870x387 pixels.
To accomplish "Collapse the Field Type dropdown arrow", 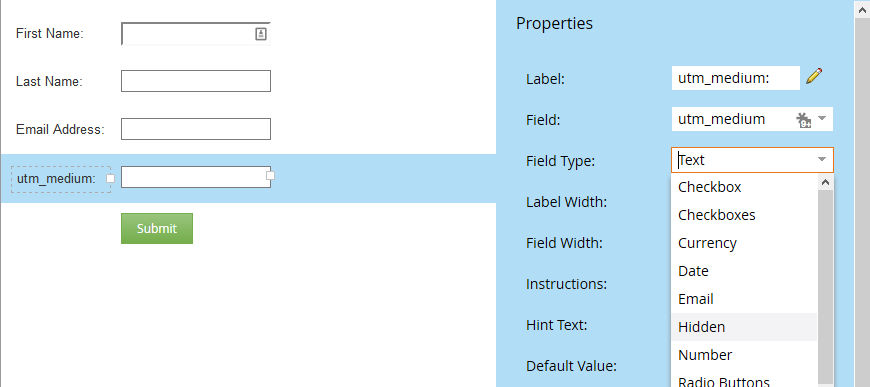I will pos(822,160).
